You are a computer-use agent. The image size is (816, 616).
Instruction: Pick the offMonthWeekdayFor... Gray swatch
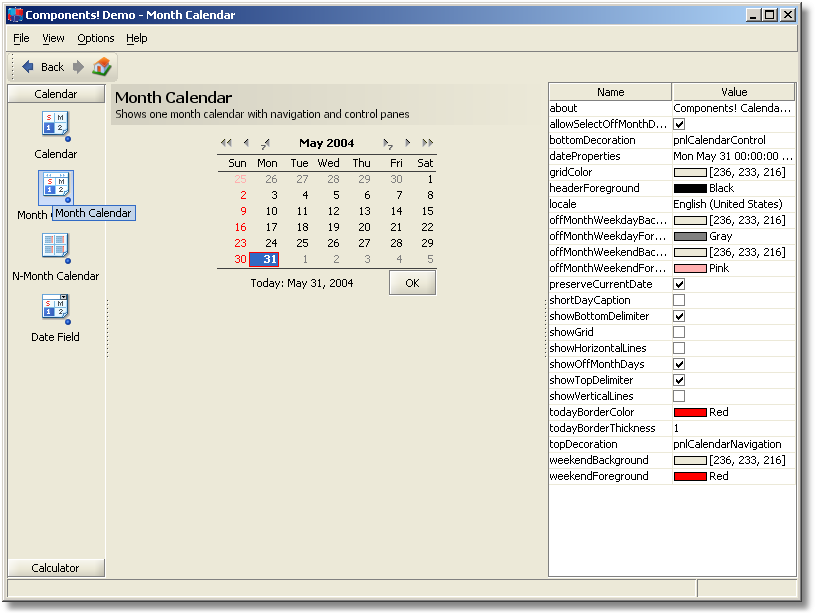(690, 236)
